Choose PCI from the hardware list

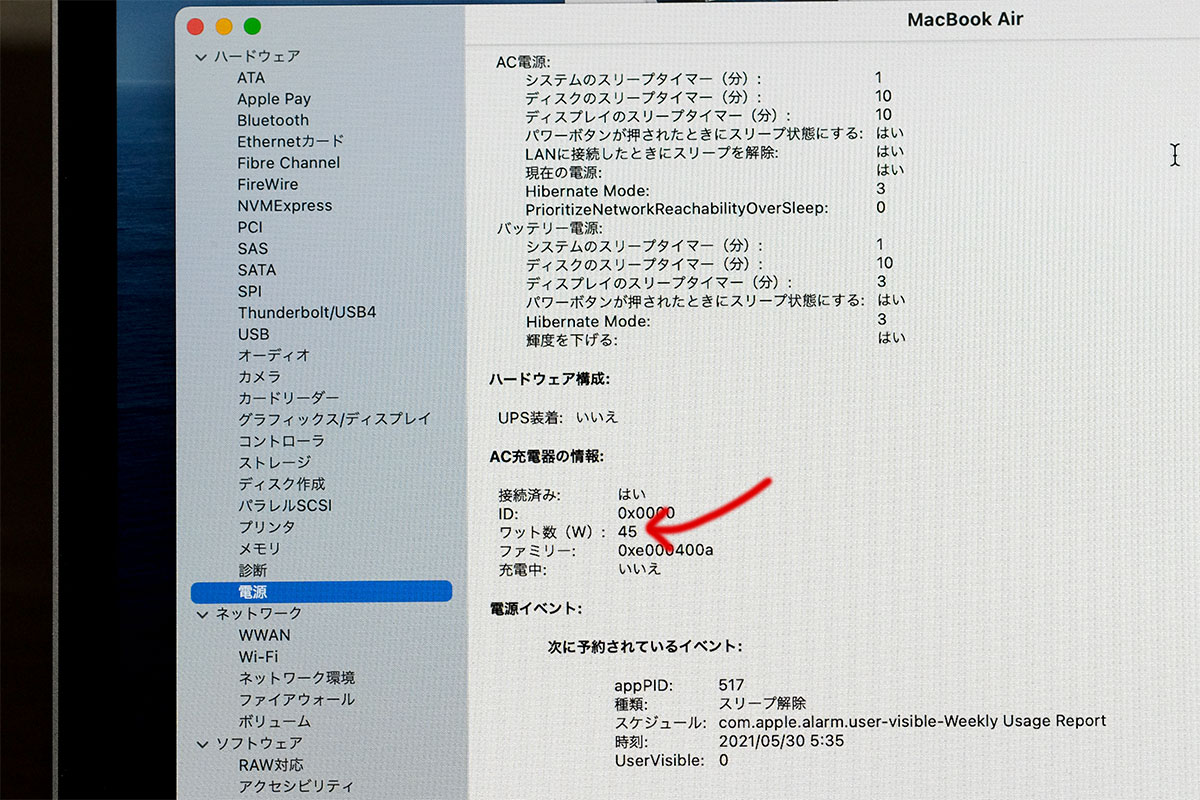(x=250, y=227)
